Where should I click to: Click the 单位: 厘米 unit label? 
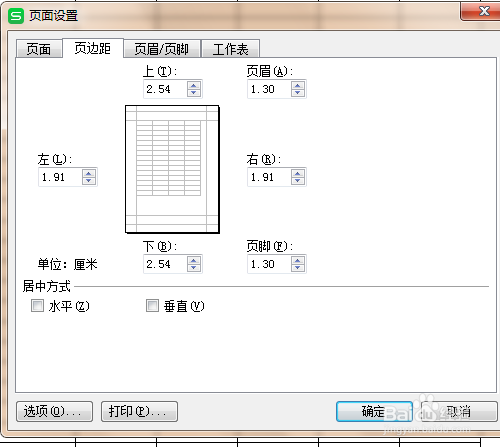coord(67,264)
